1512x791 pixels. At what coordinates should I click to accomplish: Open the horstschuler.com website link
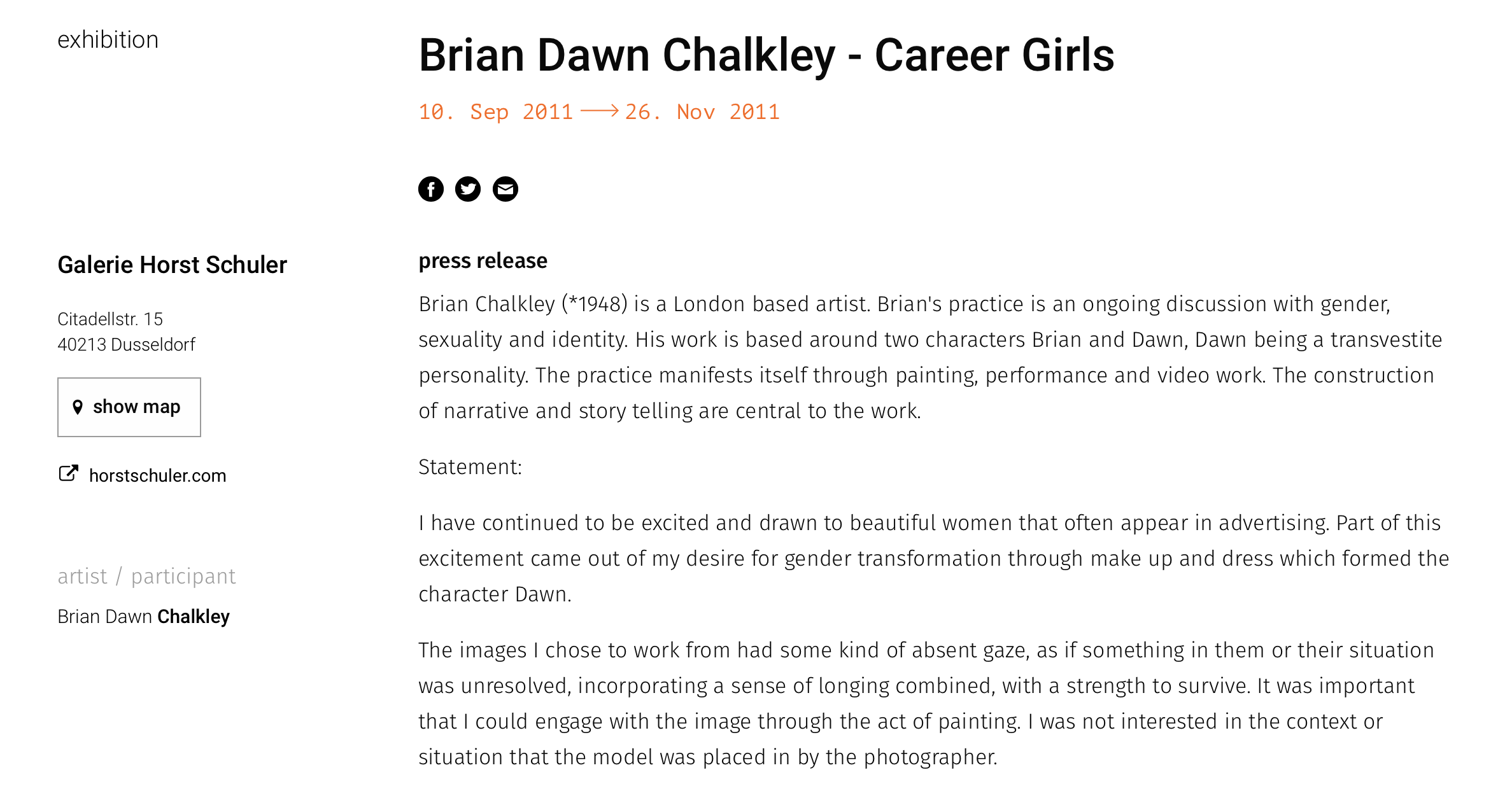point(157,475)
